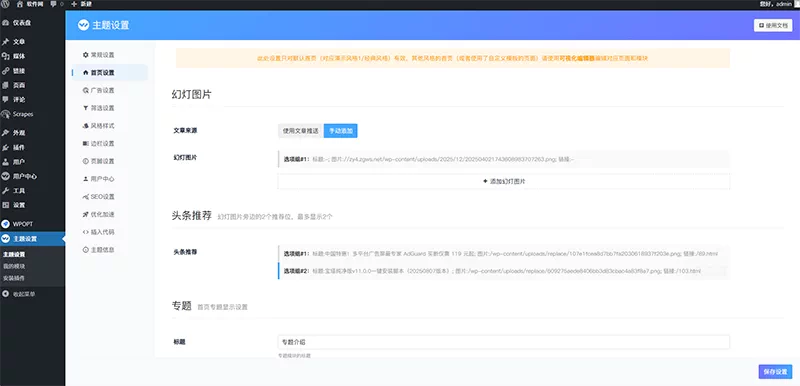Open the comments bubble icon in the admin bar
Screen dimensions: 800x386
tap(55, 4)
